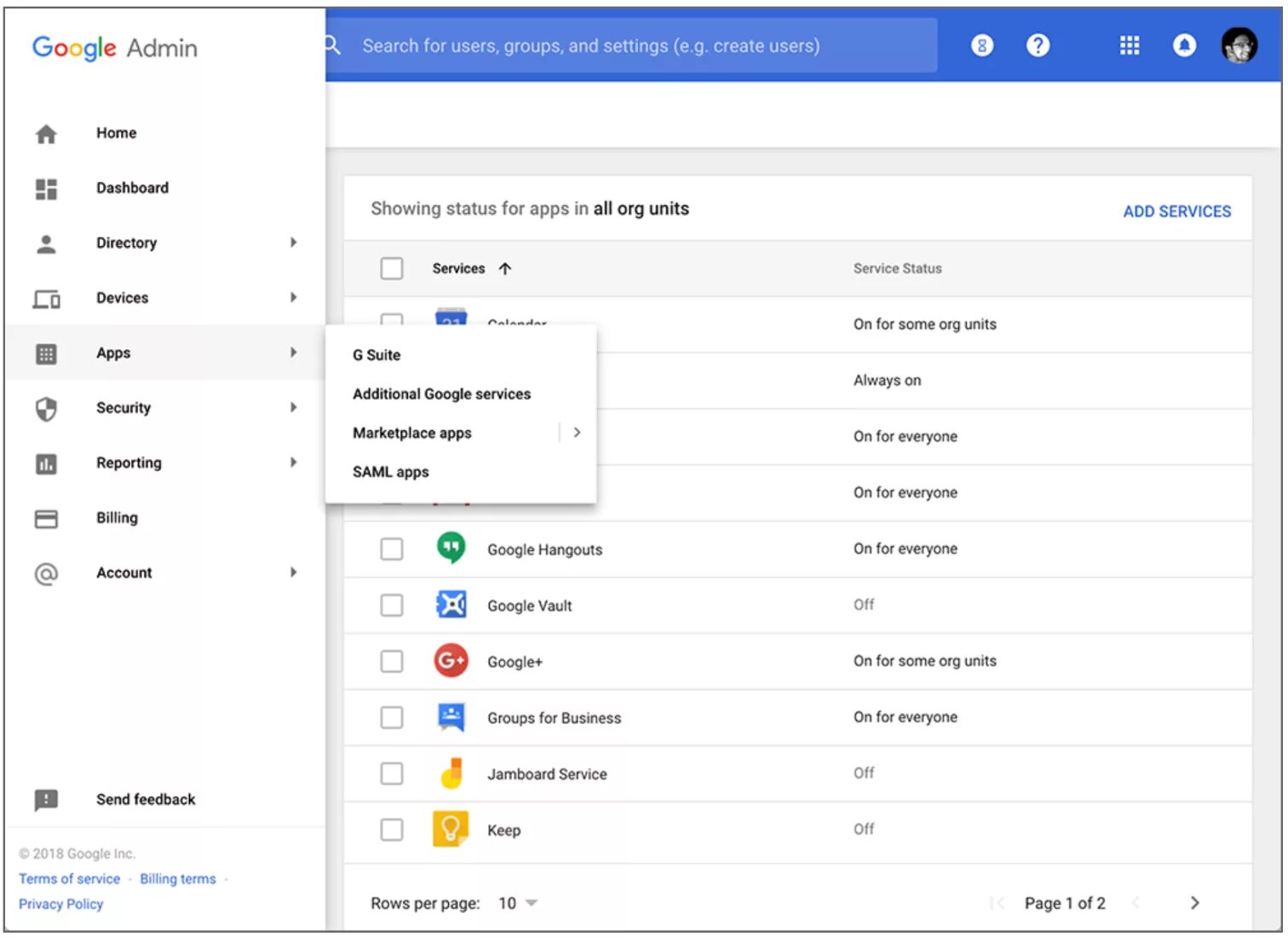Click the Apps grid icon in sidebar
The image size is (1288, 937).
[x=46, y=354]
